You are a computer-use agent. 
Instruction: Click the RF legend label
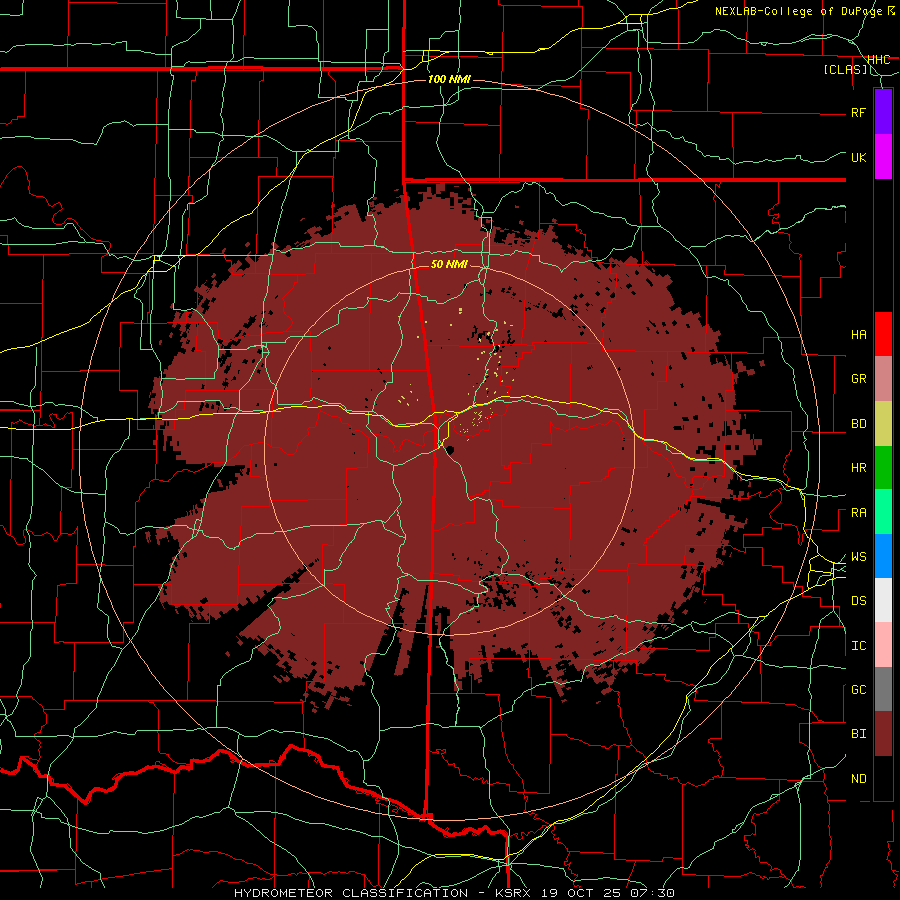[x=858, y=112]
